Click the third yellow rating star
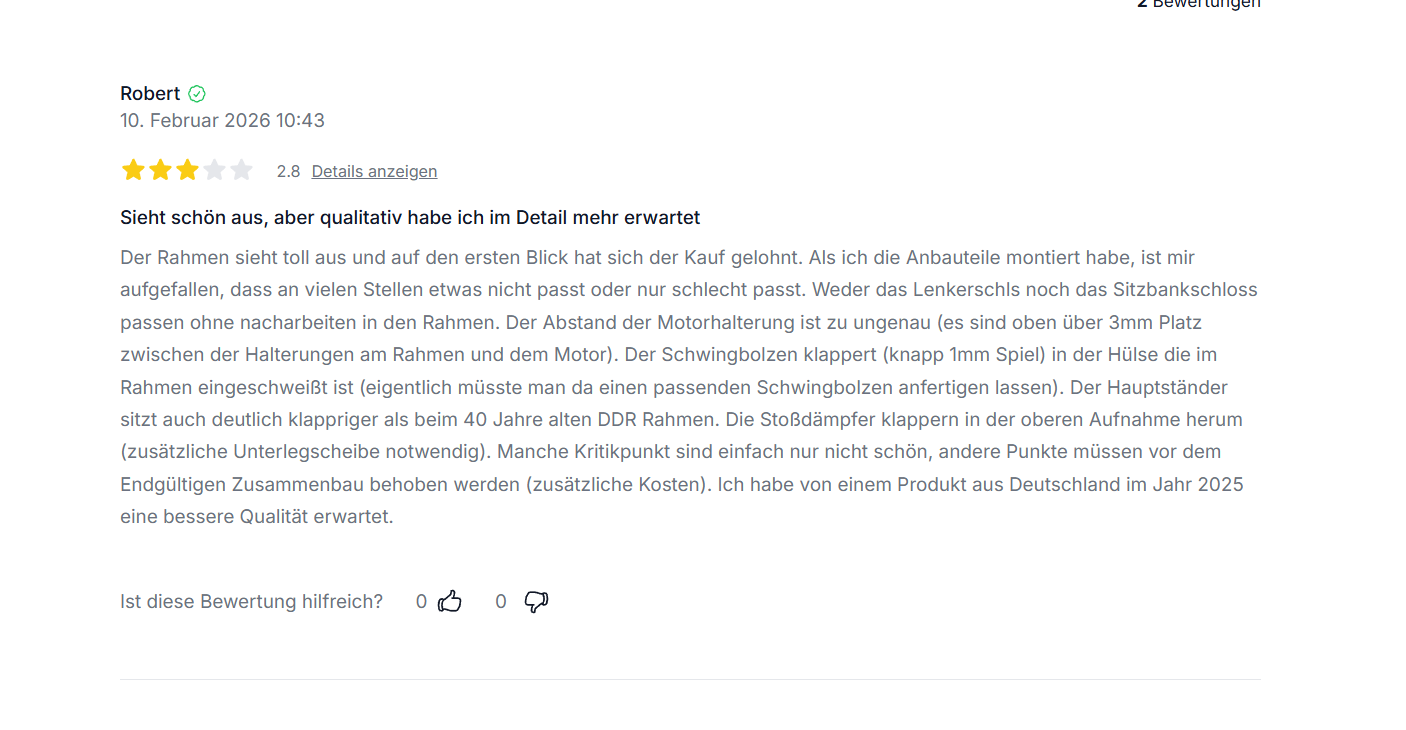Viewport: 1406px width, 730px height. point(187,170)
